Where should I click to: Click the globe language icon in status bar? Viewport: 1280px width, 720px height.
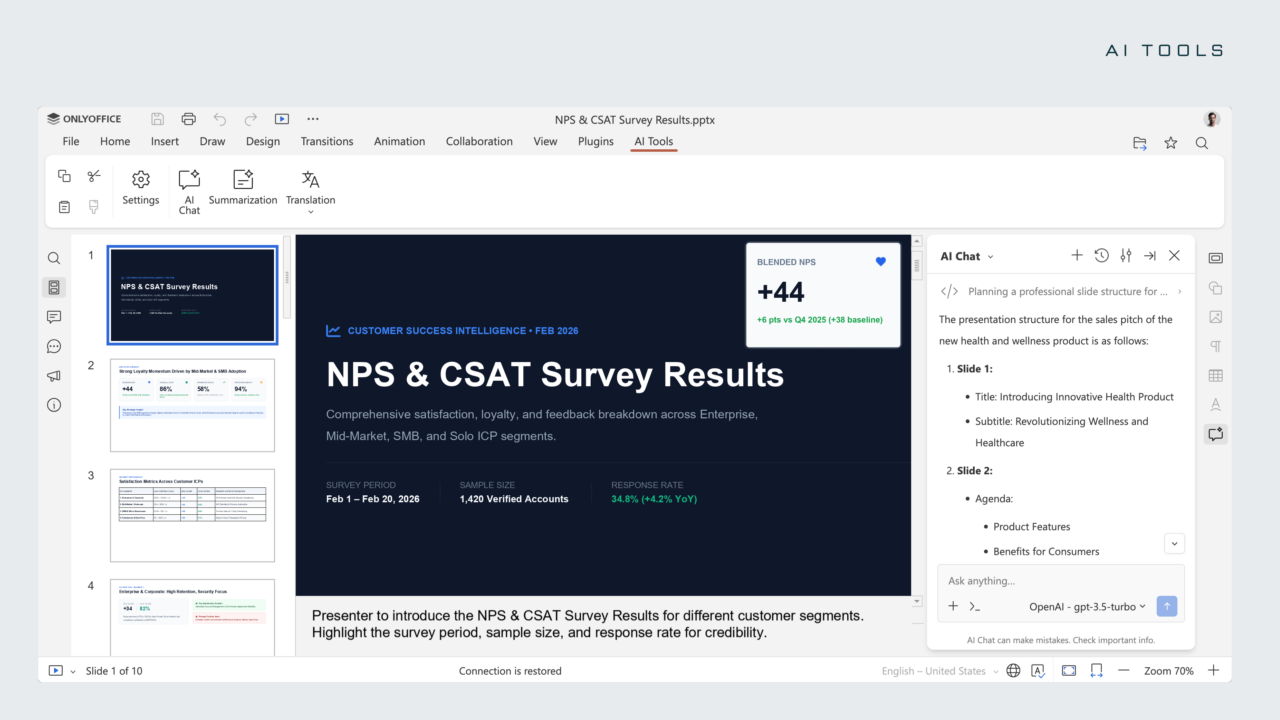click(1013, 671)
